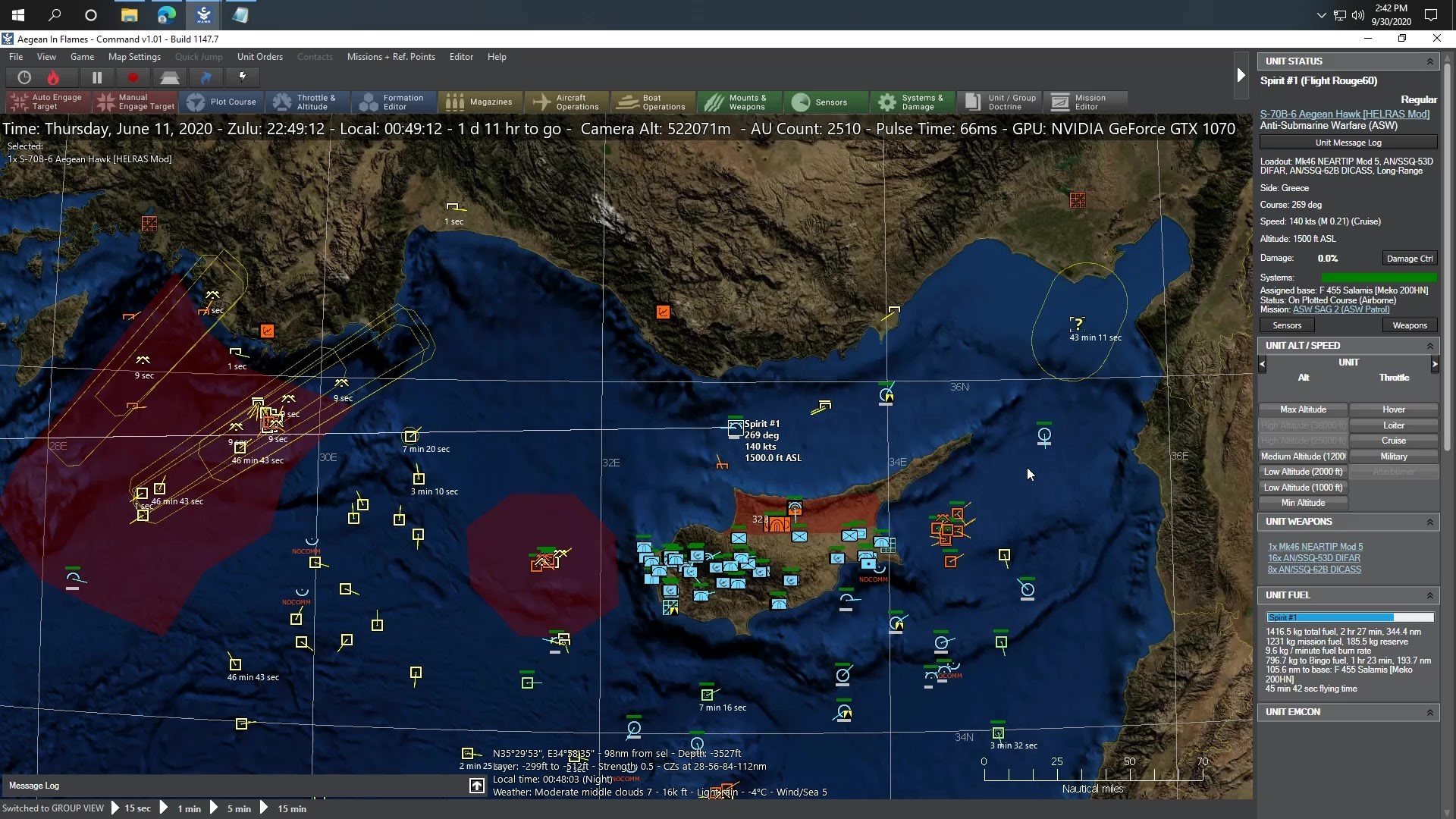Screen dimensions: 1456x819
Task: Open File Explorer from the taskbar
Action: point(129,15)
